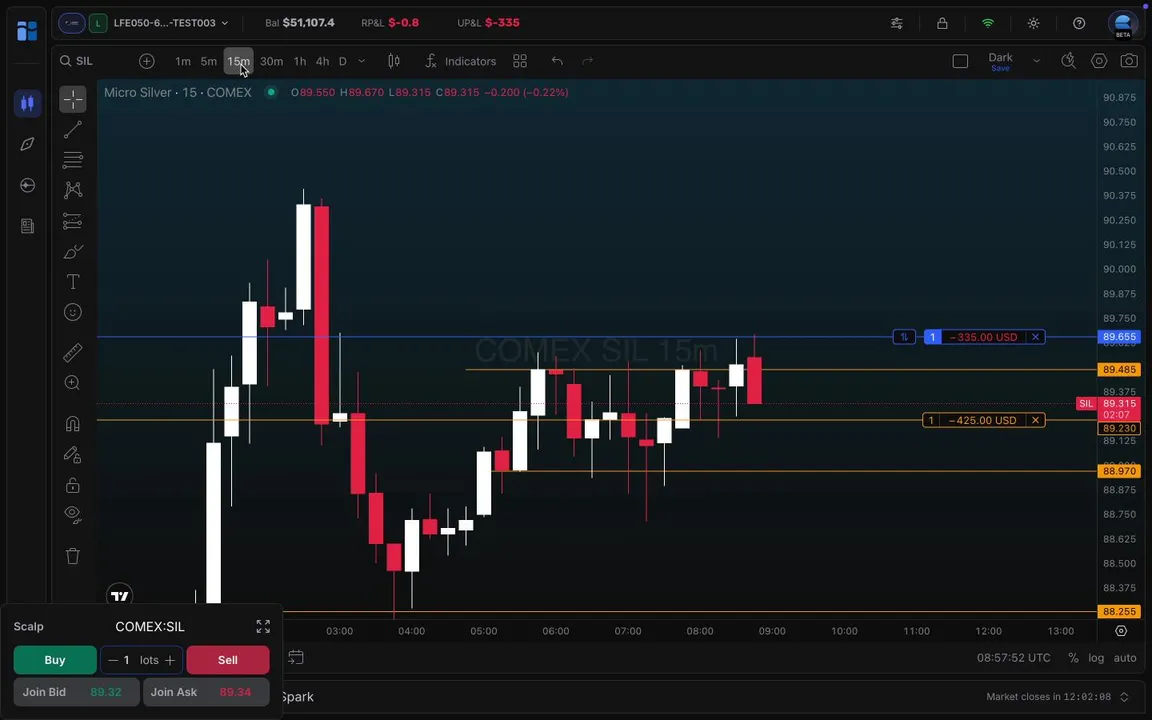Open chart settings hexagon icon

tap(1099, 61)
